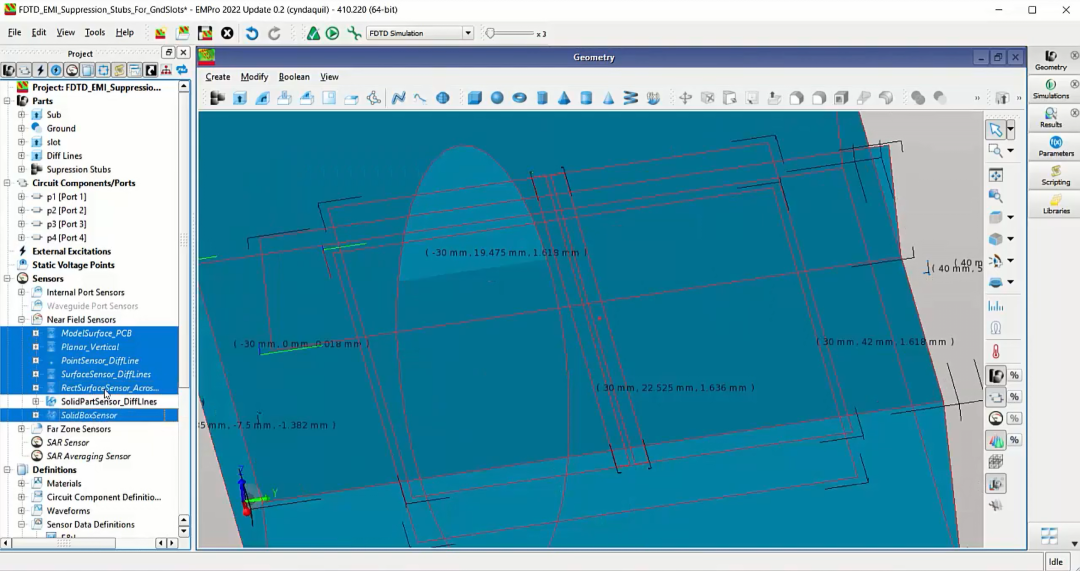Screen dimensions: 1080x571
Task: Toggle the field plot visibility button
Action: (x=996, y=440)
